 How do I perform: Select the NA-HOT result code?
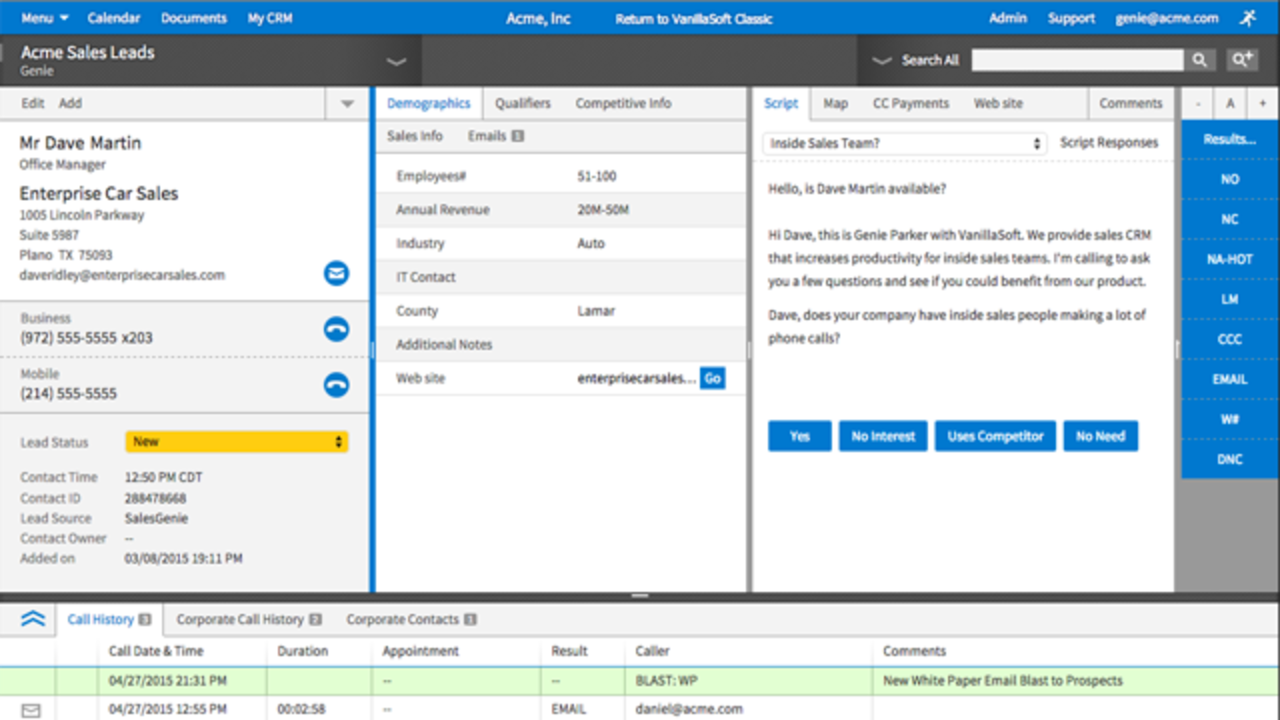click(1230, 259)
